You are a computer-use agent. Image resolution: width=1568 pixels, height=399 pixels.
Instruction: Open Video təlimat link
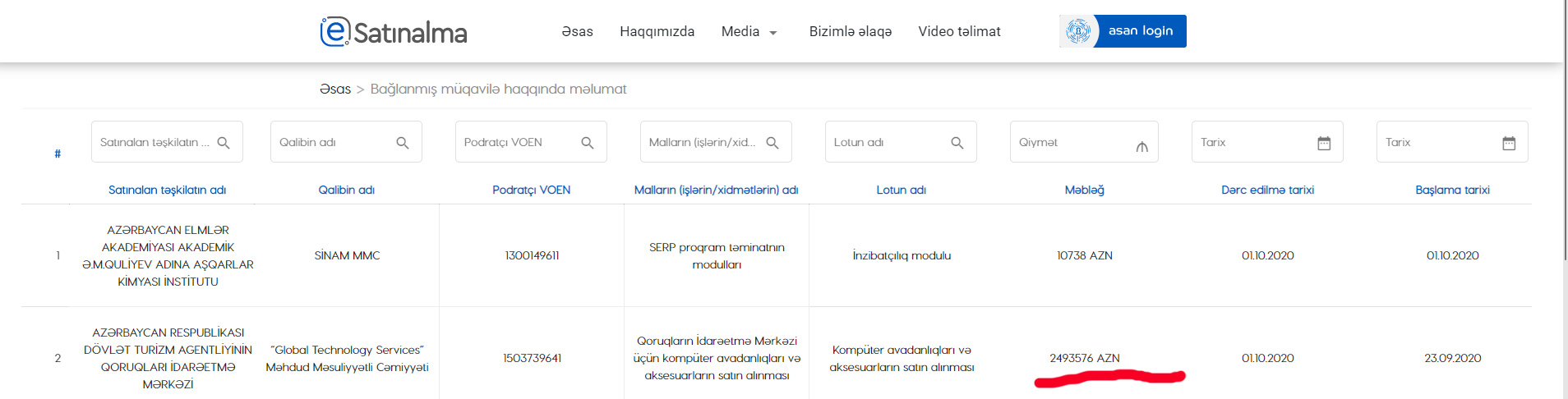(959, 32)
